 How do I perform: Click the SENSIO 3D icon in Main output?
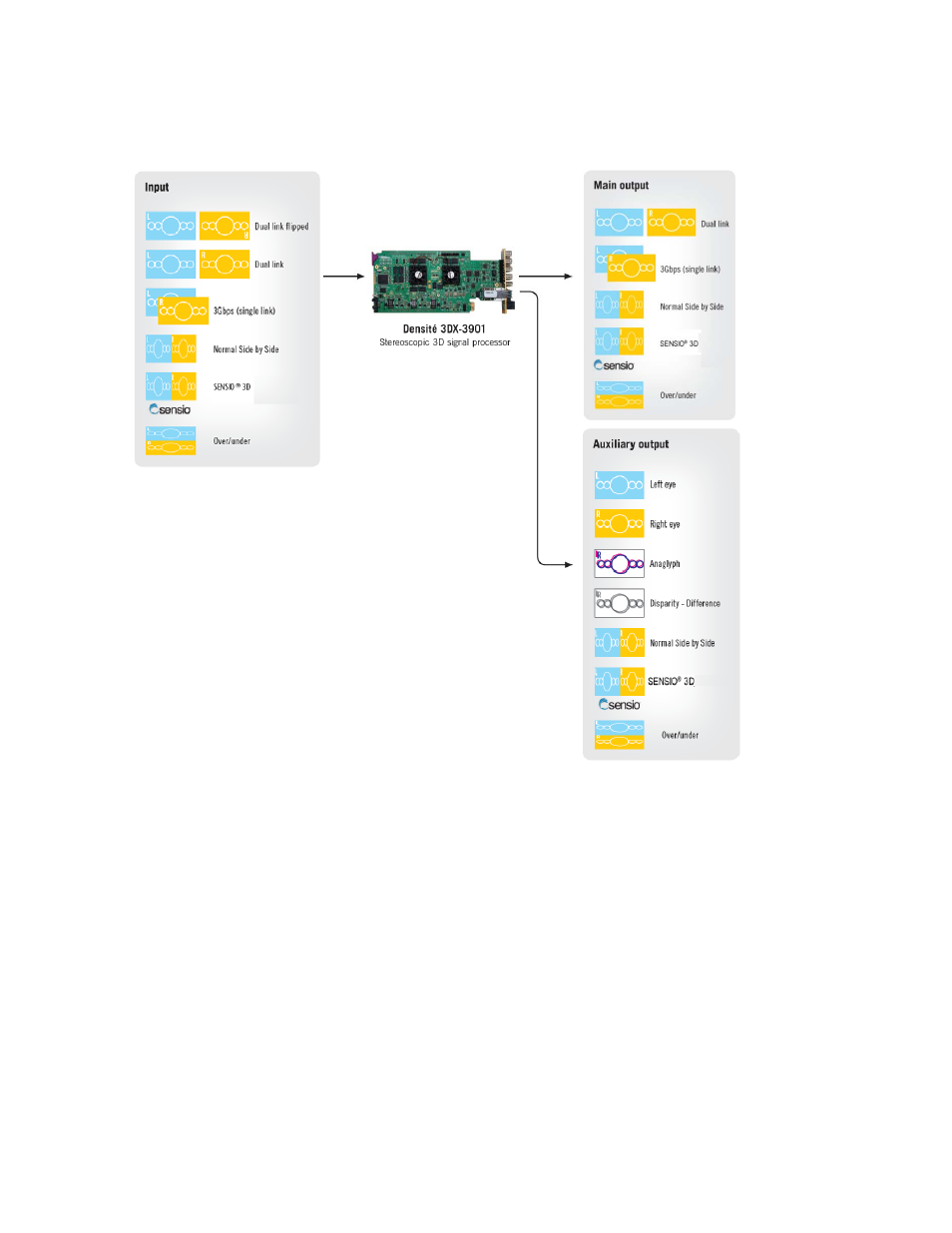(619, 341)
